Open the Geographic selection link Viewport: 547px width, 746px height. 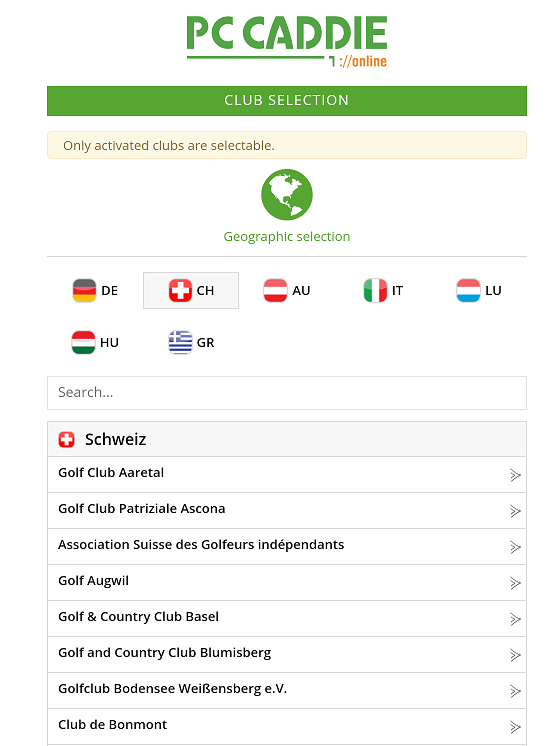coord(287,236)
